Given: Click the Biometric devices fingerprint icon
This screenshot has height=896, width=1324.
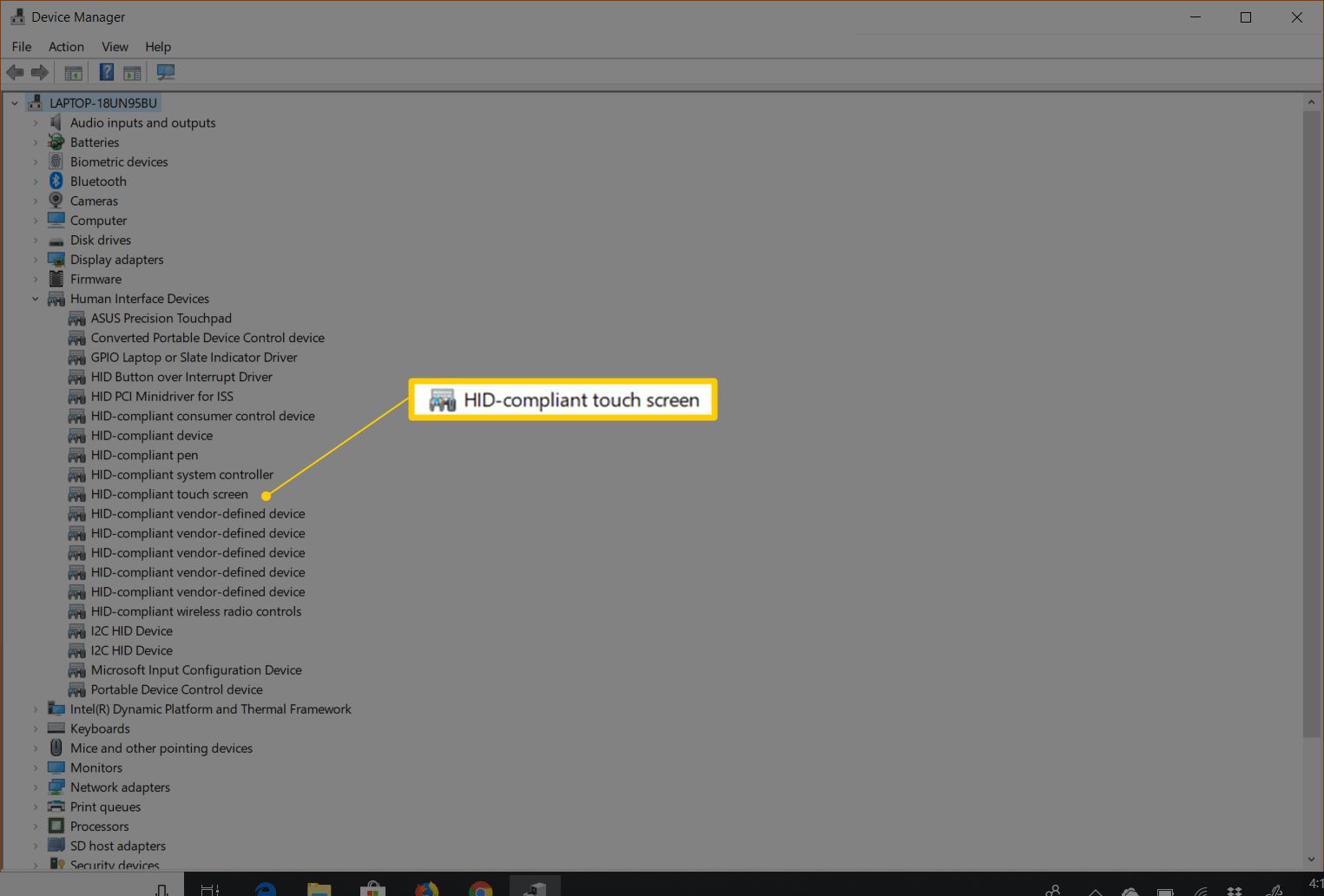Looking at the screenshot, I should click(x=56, y=161).
